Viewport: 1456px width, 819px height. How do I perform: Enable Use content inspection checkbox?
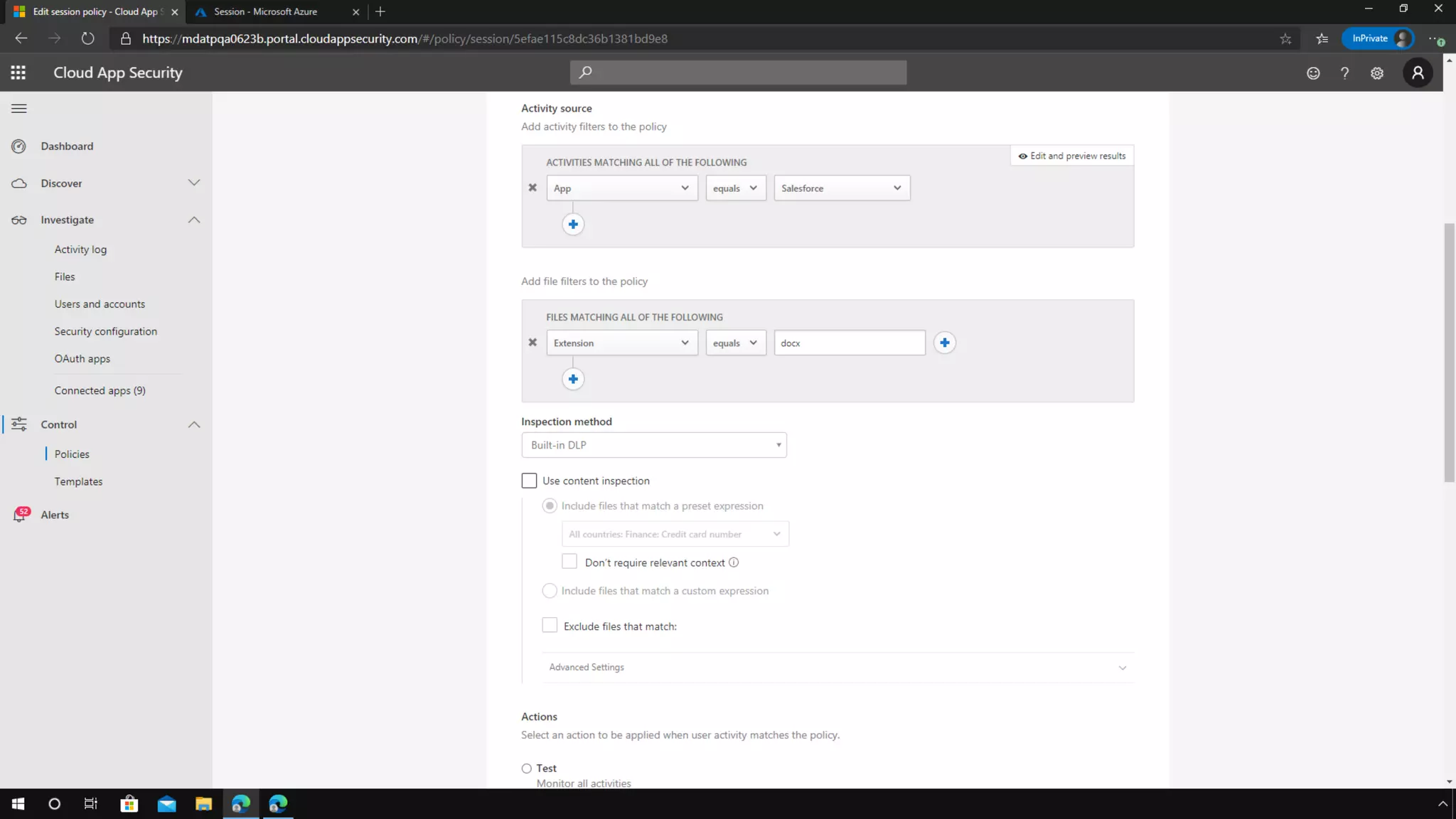(529, 481)
